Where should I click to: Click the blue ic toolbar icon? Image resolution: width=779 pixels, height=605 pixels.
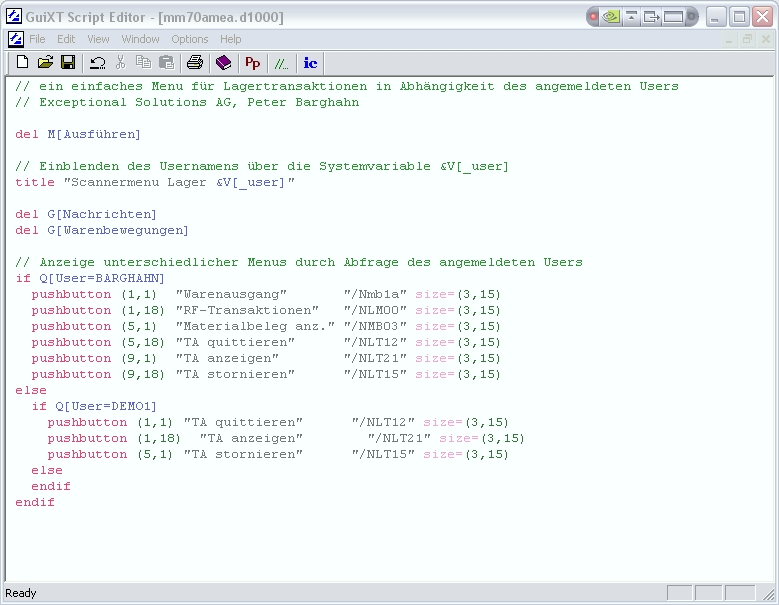click(x=310, y=63)
